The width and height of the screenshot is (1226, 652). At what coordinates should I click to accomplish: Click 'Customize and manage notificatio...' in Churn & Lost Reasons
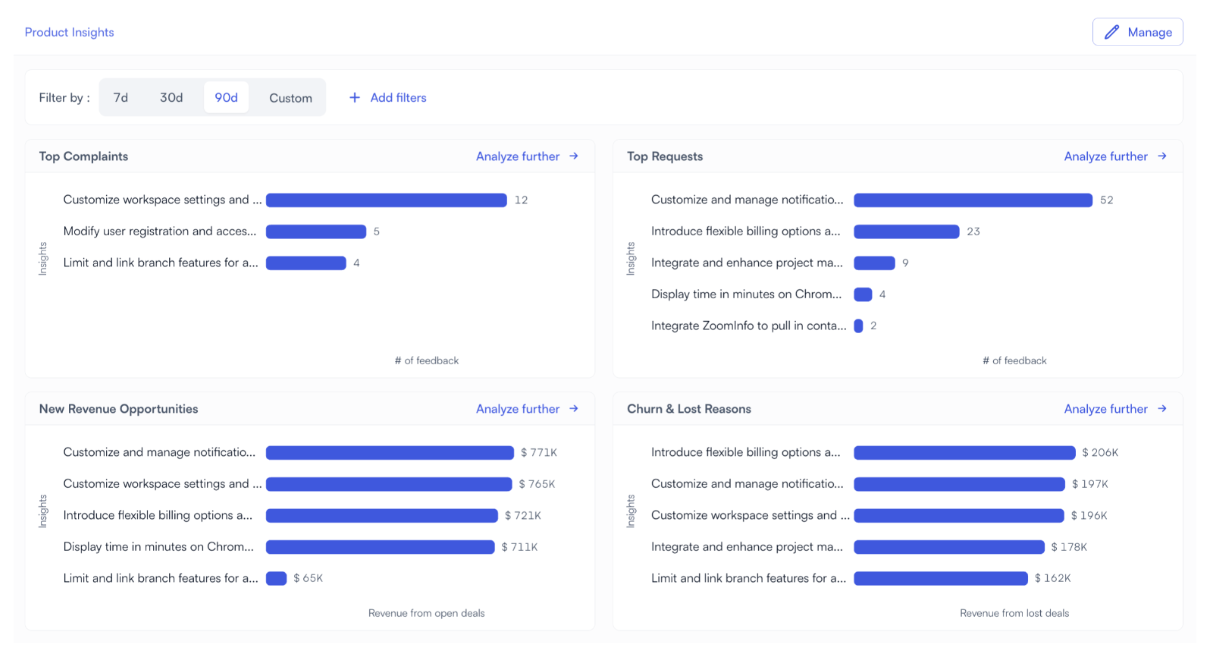click(x=747, y=484)
